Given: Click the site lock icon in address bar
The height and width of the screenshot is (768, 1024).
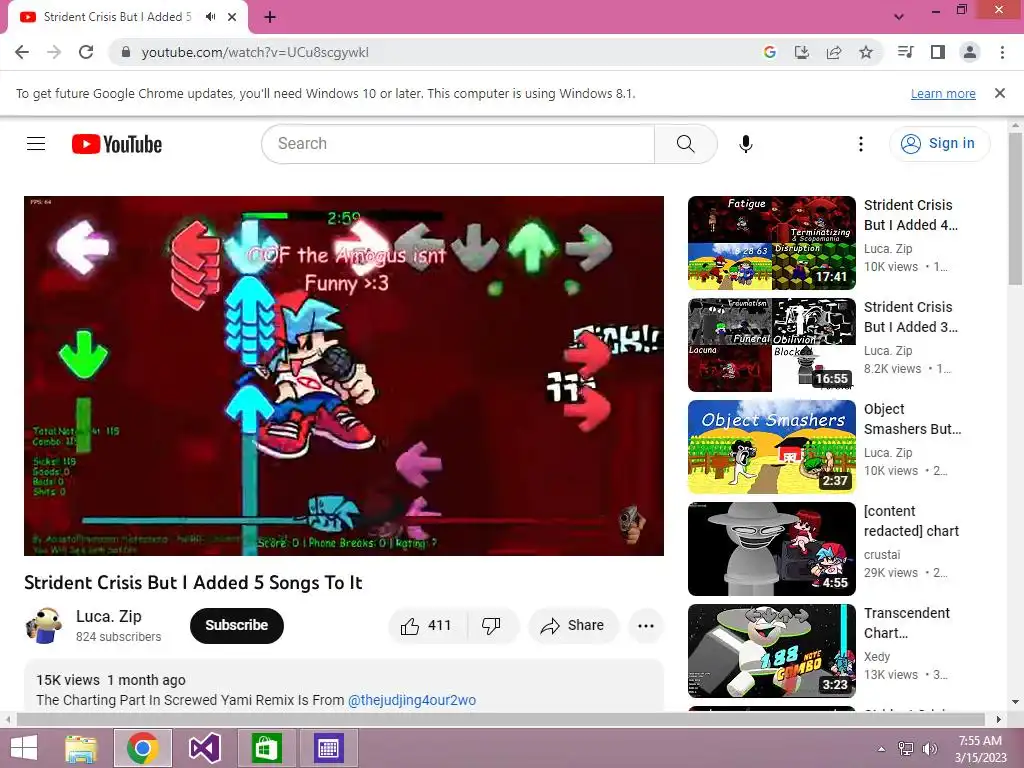Looking at the screenshot, I should pyautogui.click(x=126, y=52).
